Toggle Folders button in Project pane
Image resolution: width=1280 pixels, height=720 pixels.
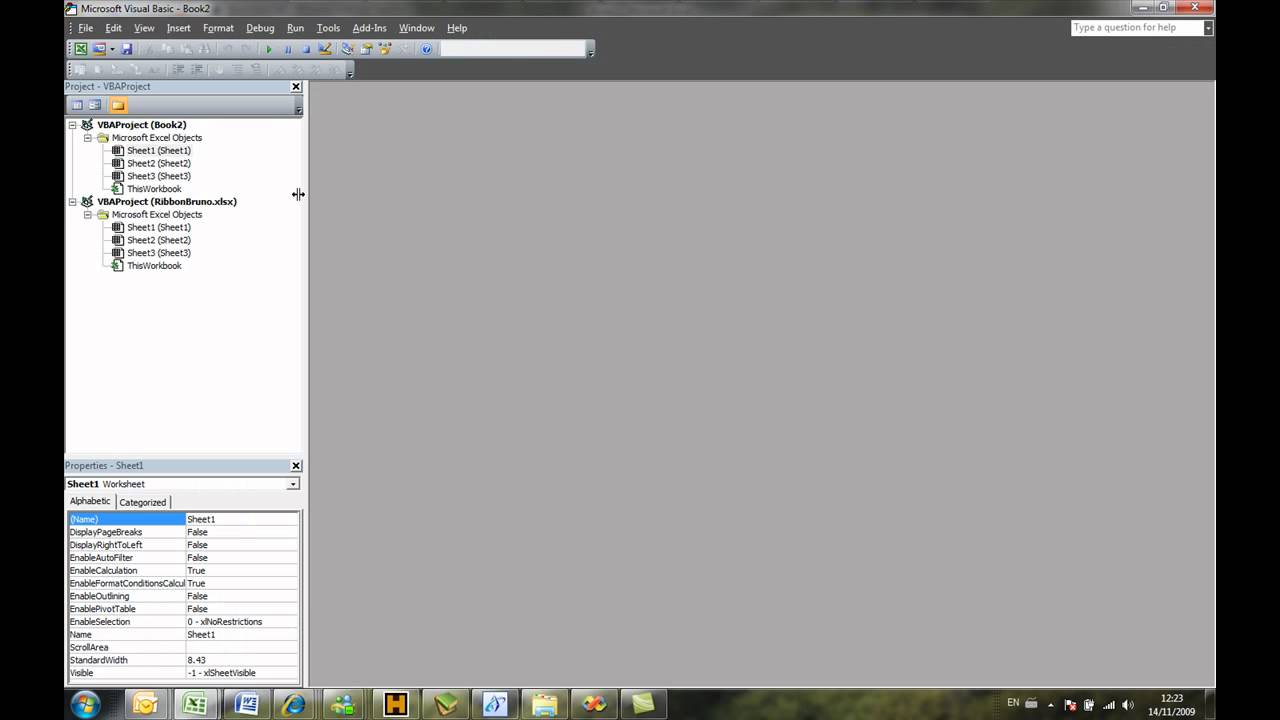pos(118,105)
